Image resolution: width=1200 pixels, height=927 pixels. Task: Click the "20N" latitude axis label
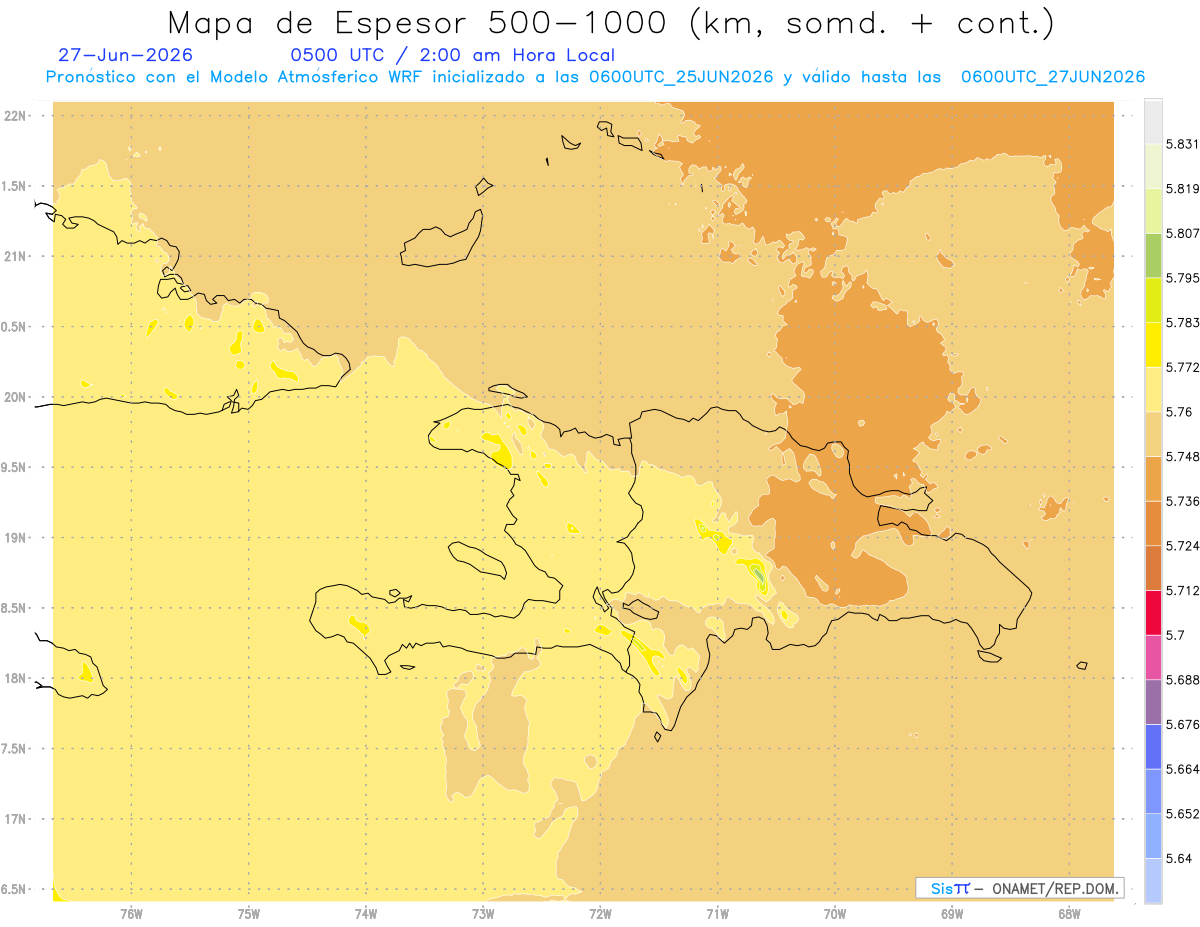tap(17, 397)
